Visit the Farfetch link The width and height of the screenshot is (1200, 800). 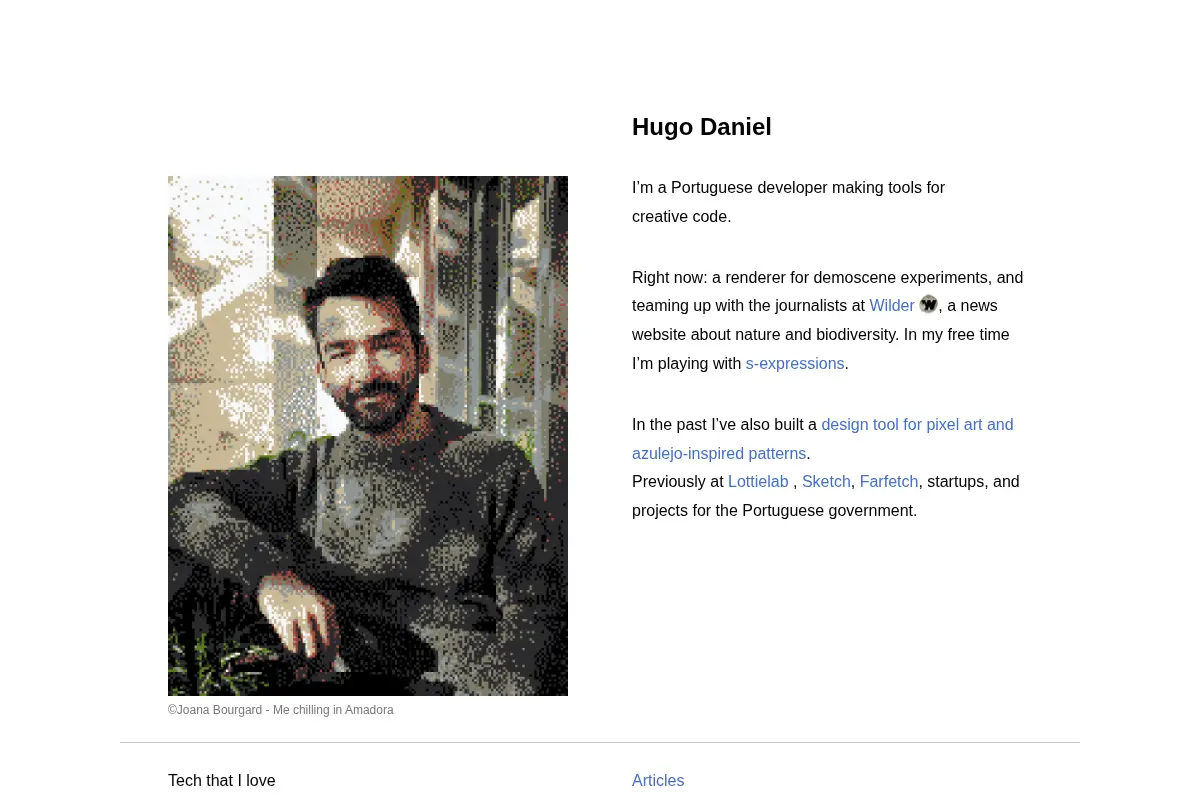[x=889, y=482]
